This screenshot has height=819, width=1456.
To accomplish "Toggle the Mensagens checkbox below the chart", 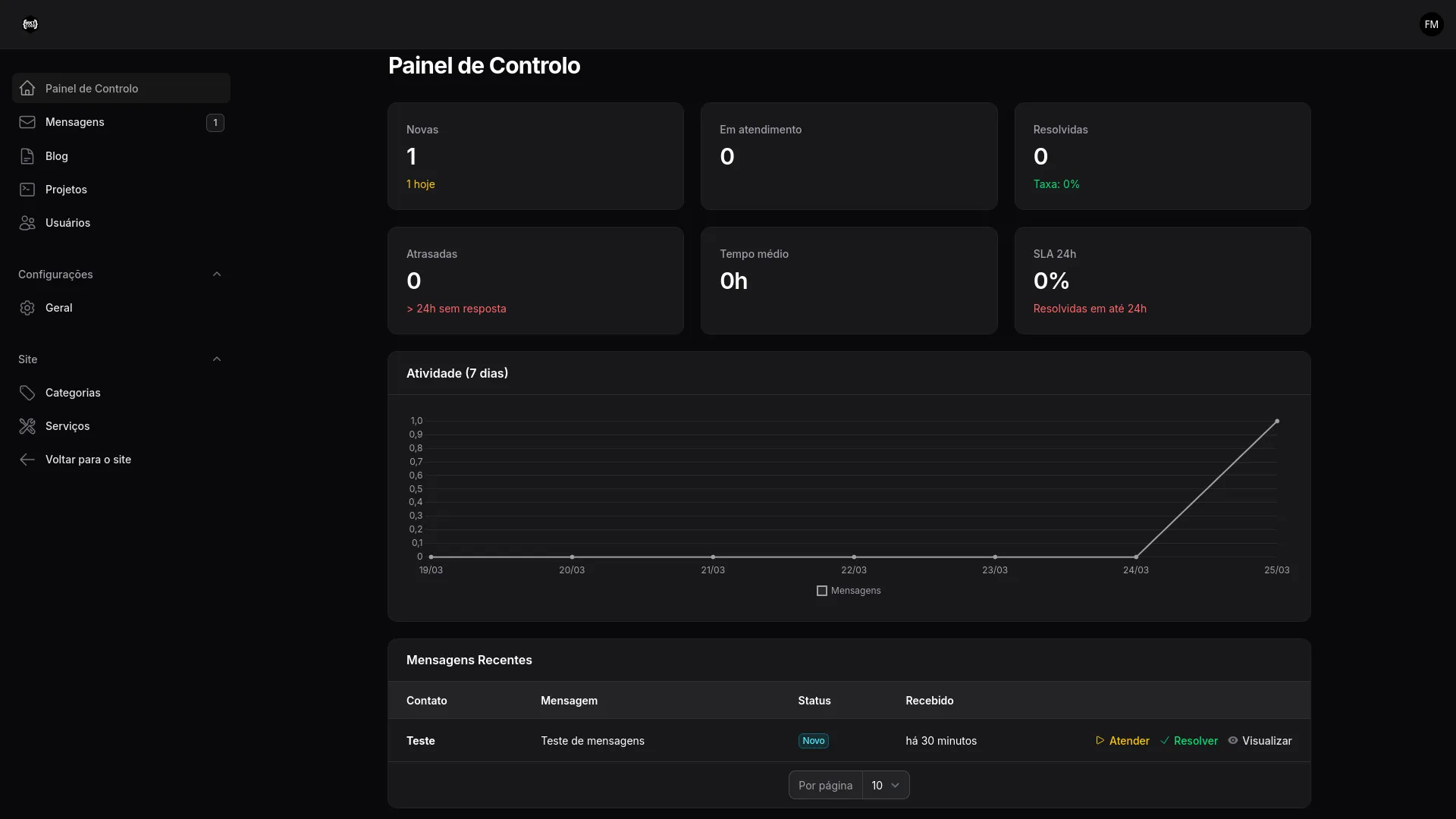I will click(821, 591).
